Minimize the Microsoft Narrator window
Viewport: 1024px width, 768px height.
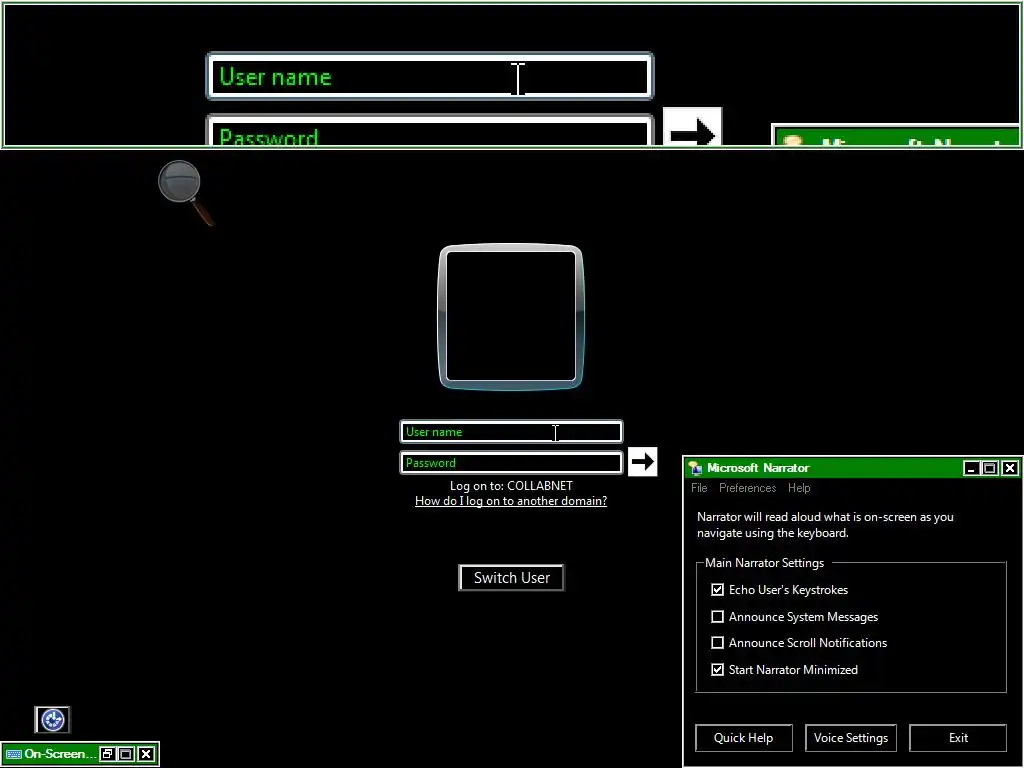(971, 468)
